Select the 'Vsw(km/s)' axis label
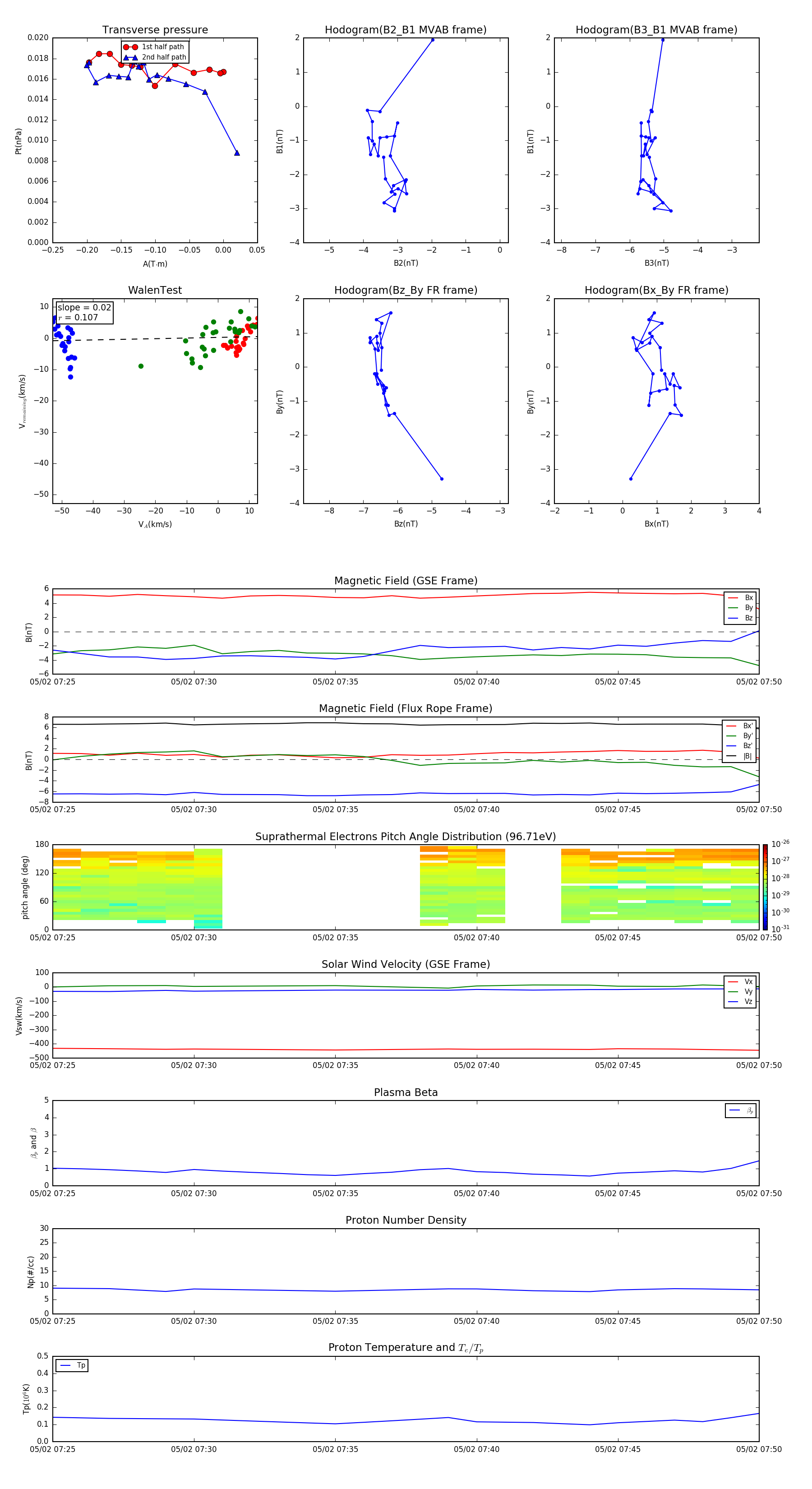The width and height of the screenshot is (812, 1489). (x=18, y=1016)
